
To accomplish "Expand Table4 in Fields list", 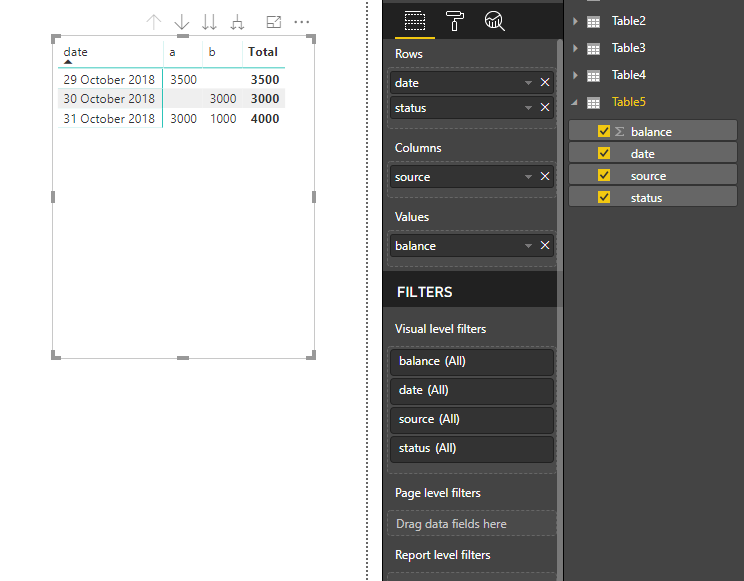I will point(575,75).
